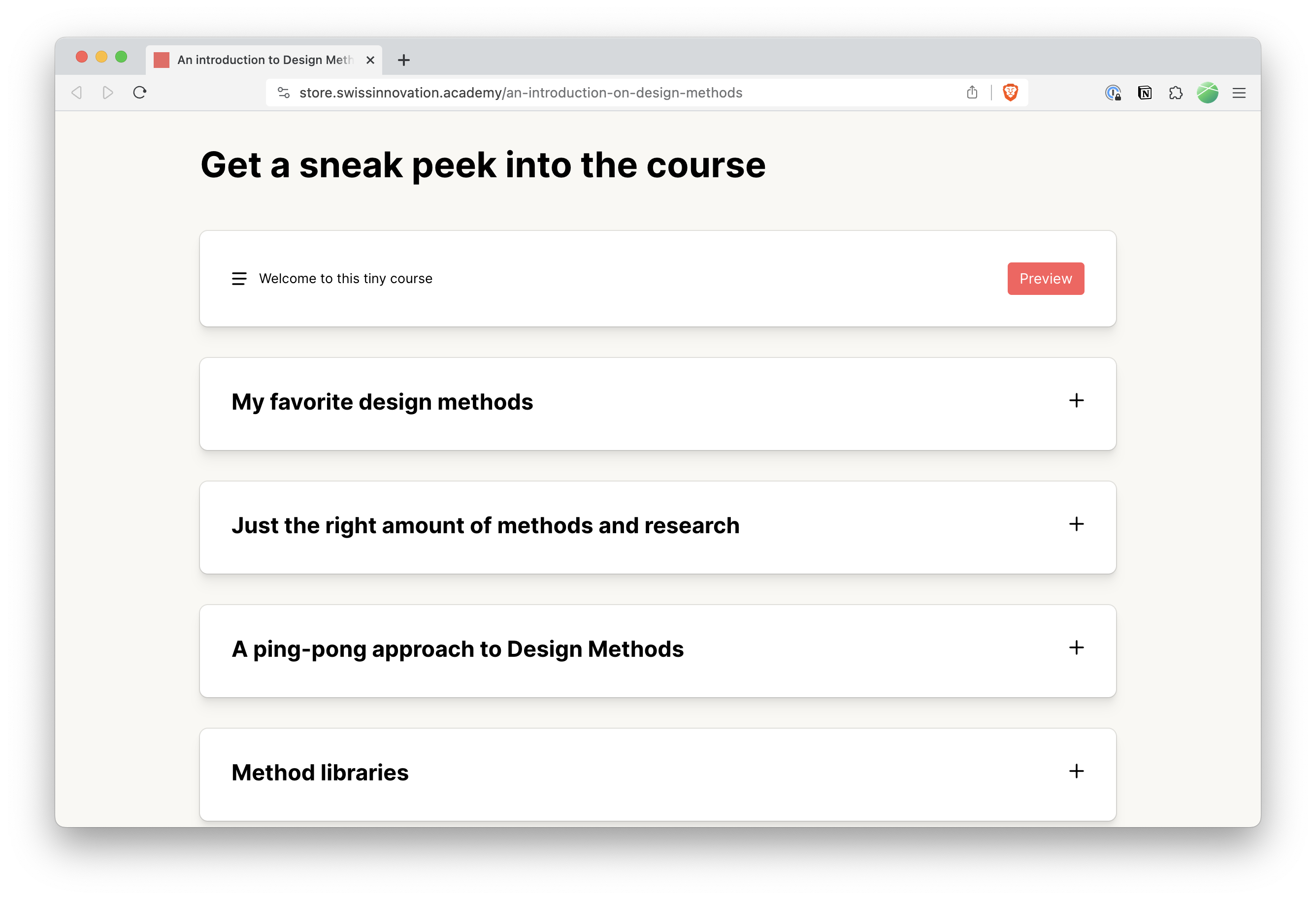Screen dimensions: 1316x900
Task: Open Welcome to this tiny course lesson
Action: pyautogui.click(x=345, y=279)
